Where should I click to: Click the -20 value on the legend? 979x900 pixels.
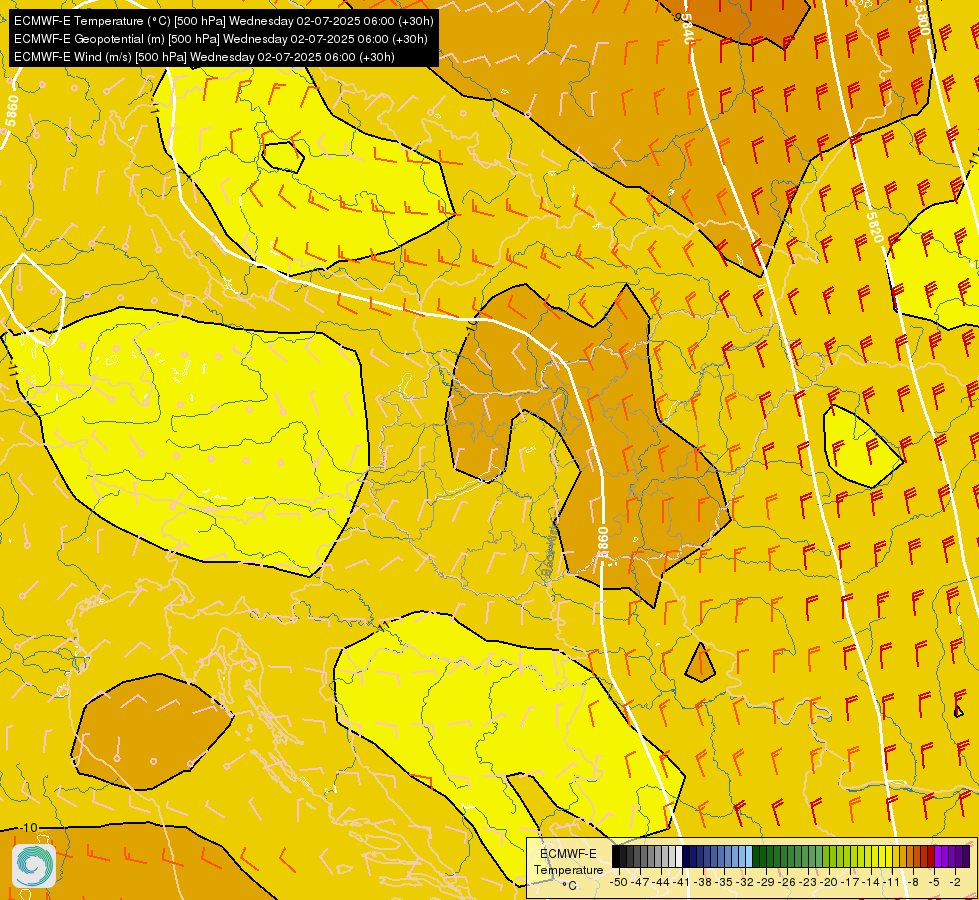pyautogui.click(x=829, y=882)
